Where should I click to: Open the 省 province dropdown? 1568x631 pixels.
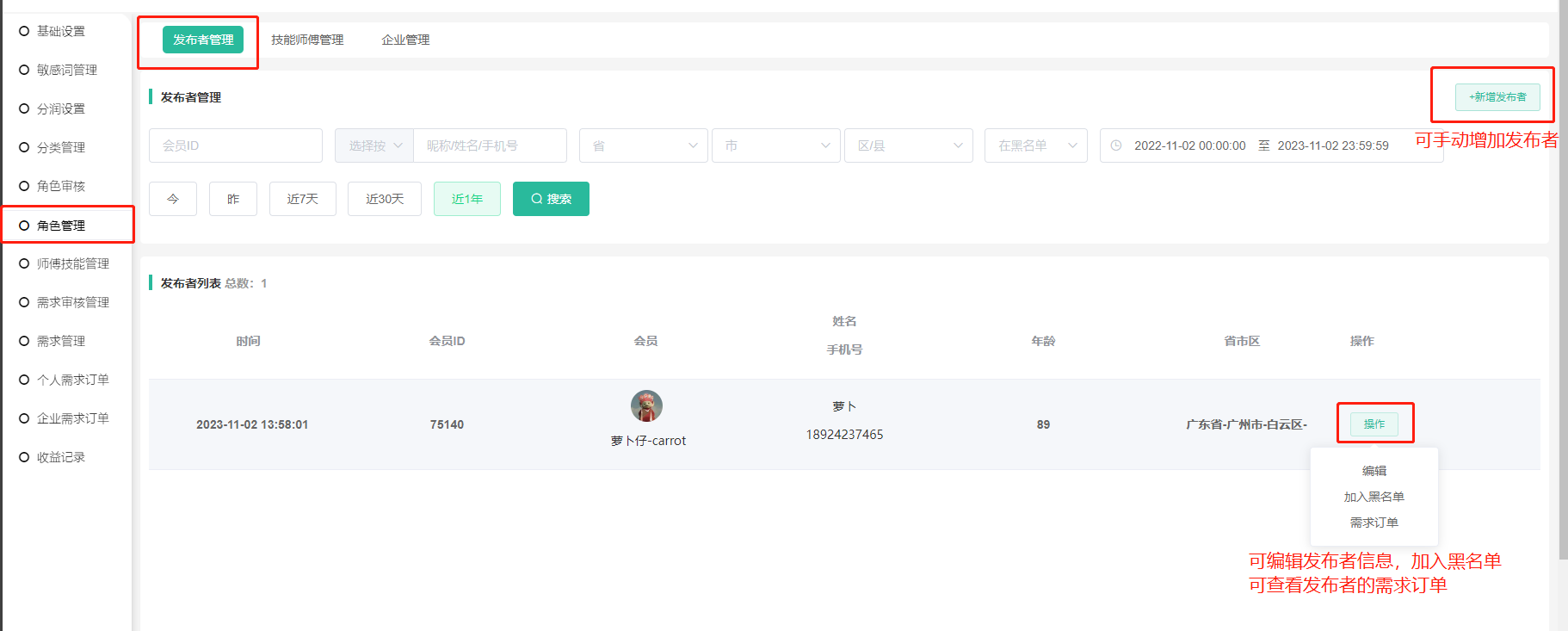point(644,145)
